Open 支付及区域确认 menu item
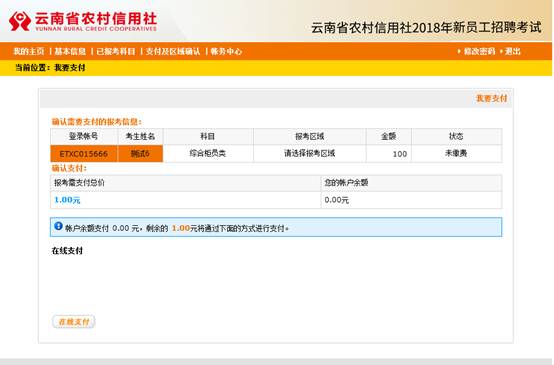 tap(173, 52)
